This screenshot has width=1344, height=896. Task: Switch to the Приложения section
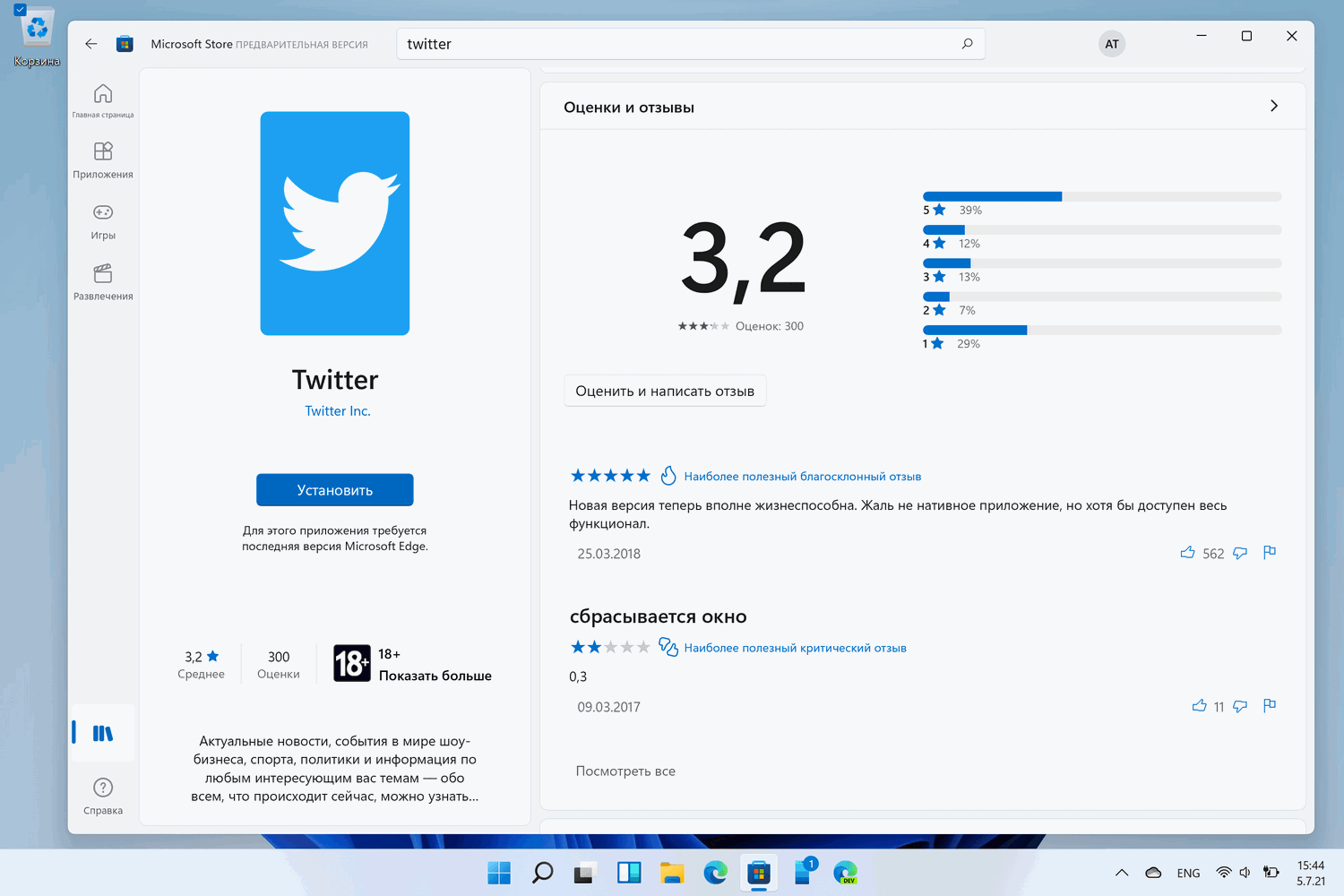(103, 161)
